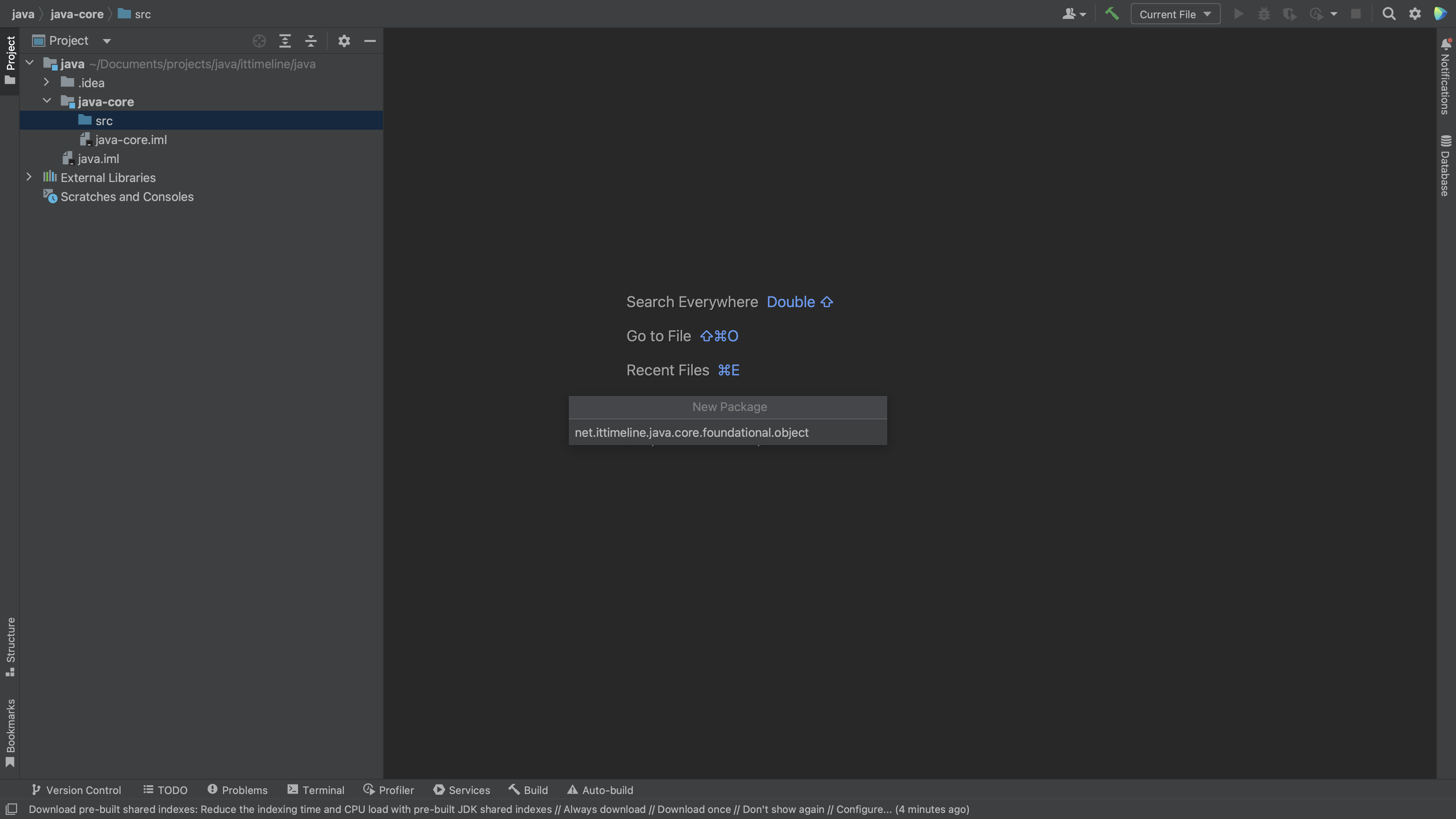Screen dimensions: 1456x819
Task: Expand the .idea folder
Action: (x=46, y=82)
